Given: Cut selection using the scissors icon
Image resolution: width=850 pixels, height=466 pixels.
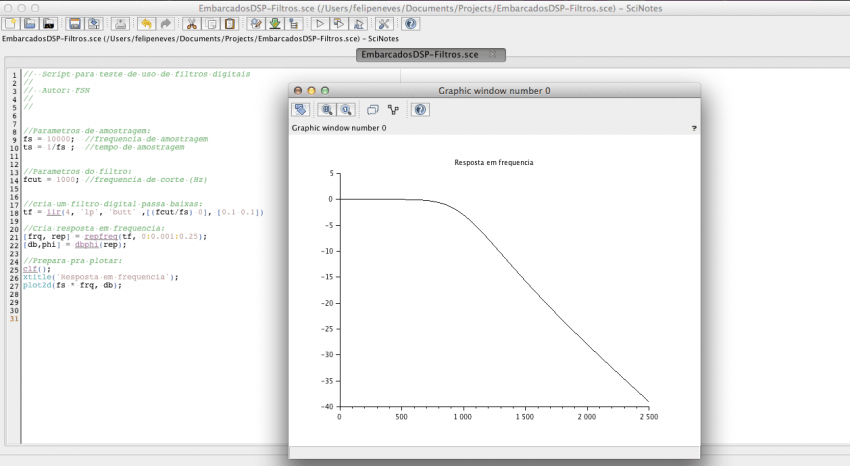Looking at the screenshot, I should [192, 24].
